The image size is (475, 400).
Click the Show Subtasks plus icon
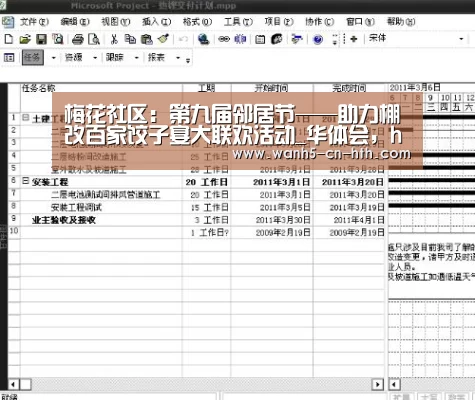click(x=354, y=39)
